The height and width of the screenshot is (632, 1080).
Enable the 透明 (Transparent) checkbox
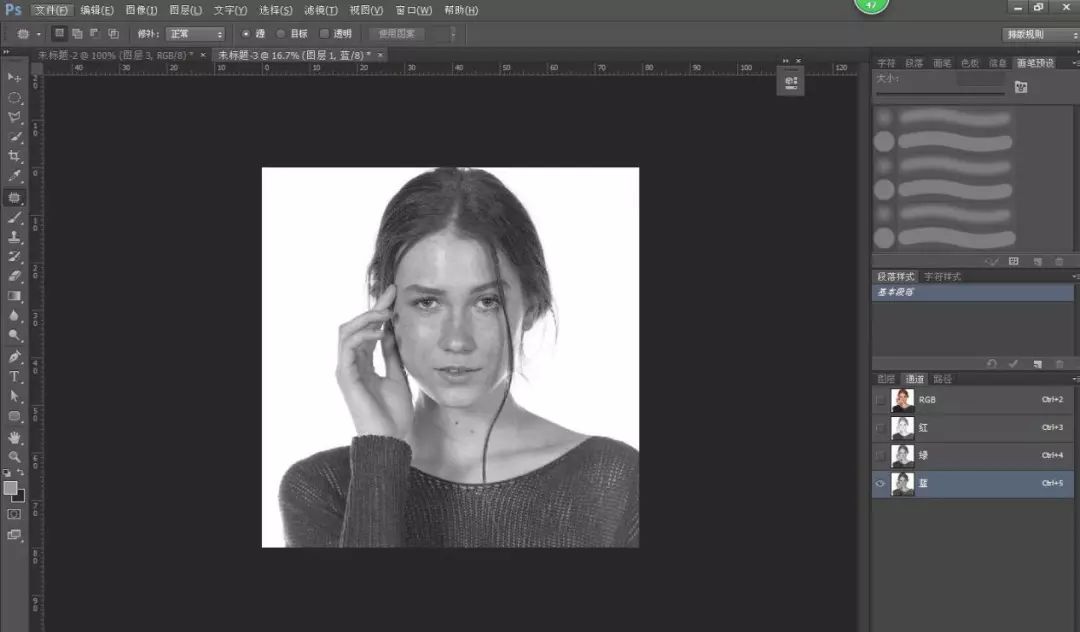[x=324, y=34]
